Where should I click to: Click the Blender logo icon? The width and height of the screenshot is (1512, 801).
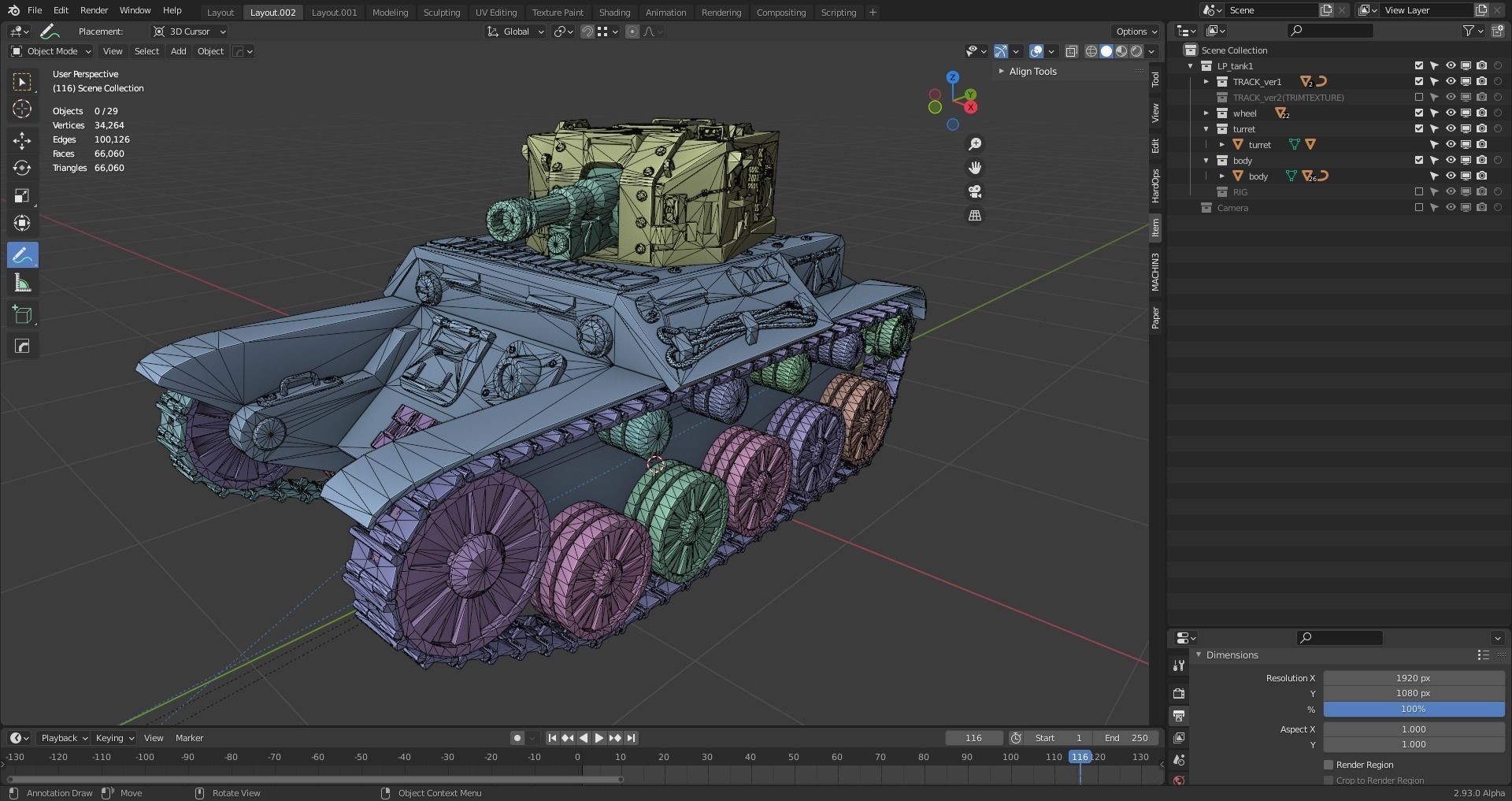coord(13,10)
